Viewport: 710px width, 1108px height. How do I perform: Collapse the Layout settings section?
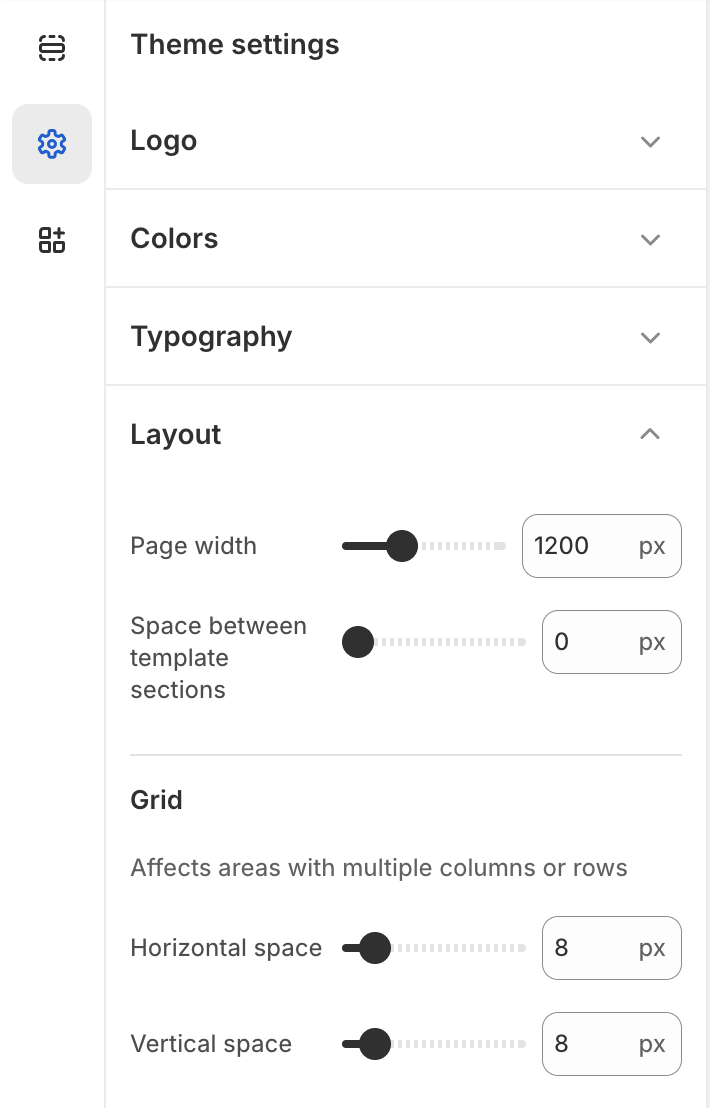point(649,434)
